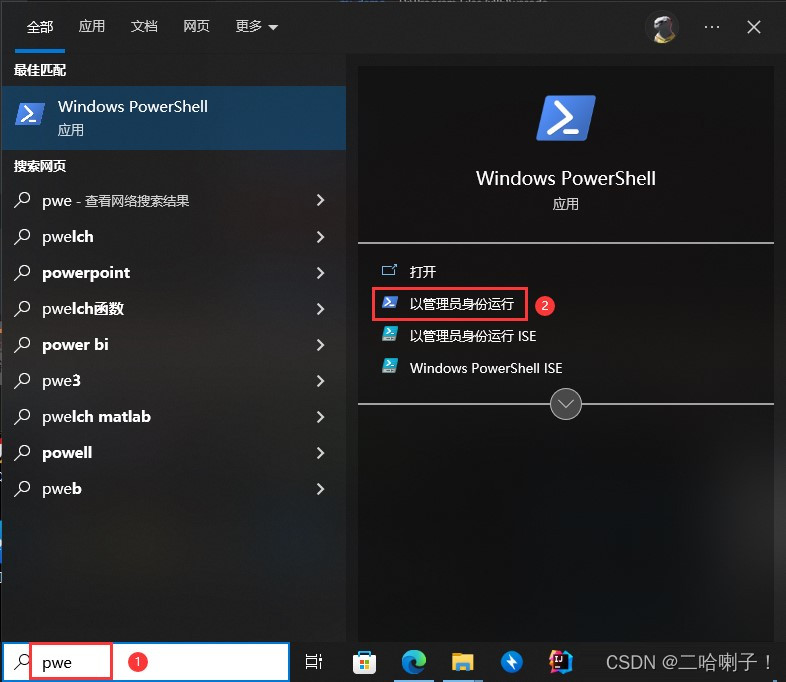
Task: Click the Open (打开) action
Action: [x=423, y=272]
